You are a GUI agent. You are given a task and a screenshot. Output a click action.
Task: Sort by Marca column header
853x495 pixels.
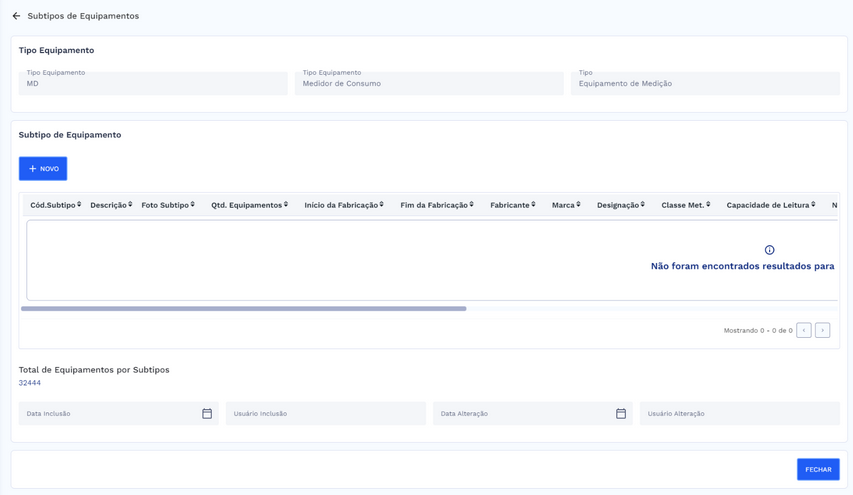coord(566,205)
